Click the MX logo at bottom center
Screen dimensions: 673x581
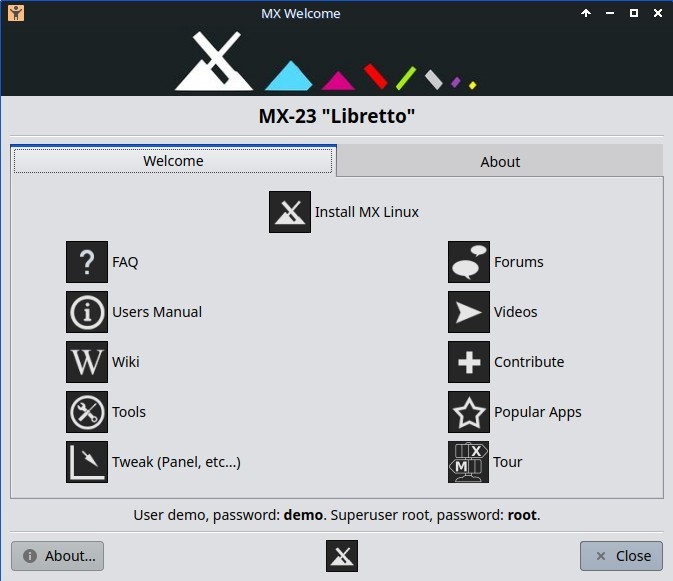[x=342, y=556]
